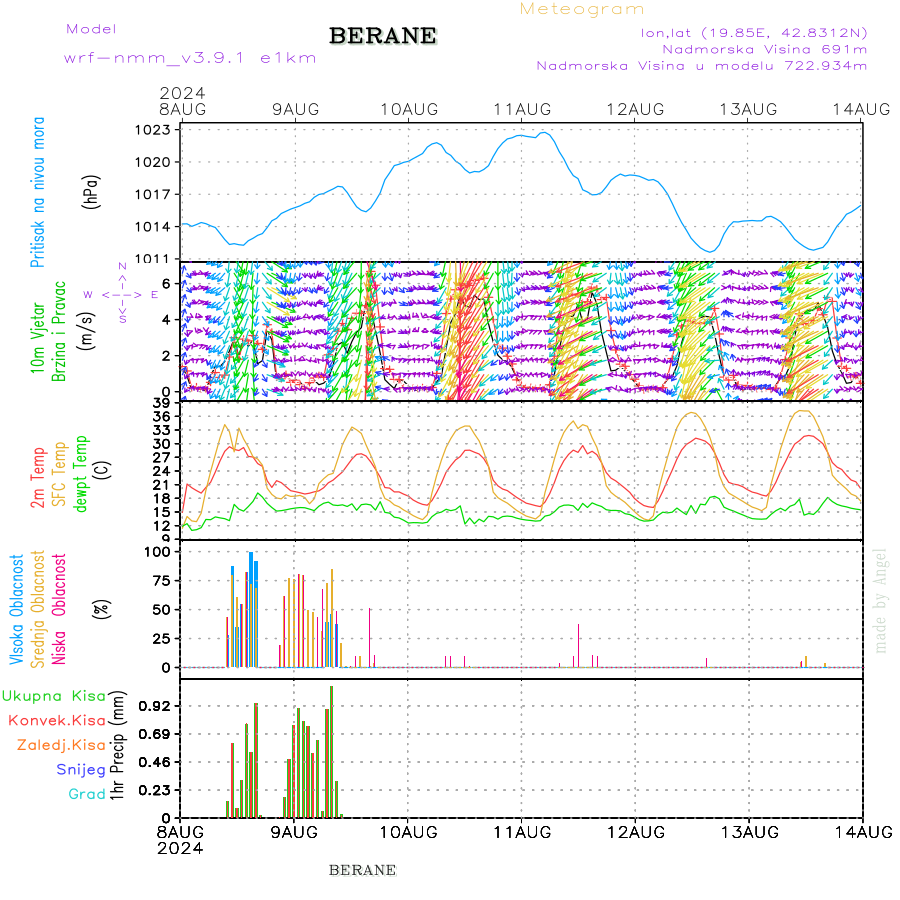Image resolution: width=900 pixels, height=900 pixels.
Task: Select the wrf-nmm_v3.9.1 e1km model name
Action: [189, 58]
